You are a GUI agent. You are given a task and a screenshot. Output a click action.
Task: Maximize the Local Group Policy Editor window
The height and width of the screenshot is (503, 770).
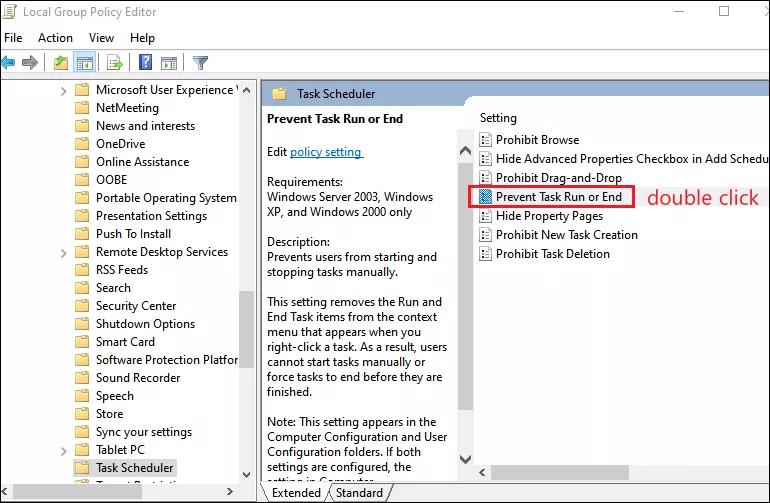724,11
